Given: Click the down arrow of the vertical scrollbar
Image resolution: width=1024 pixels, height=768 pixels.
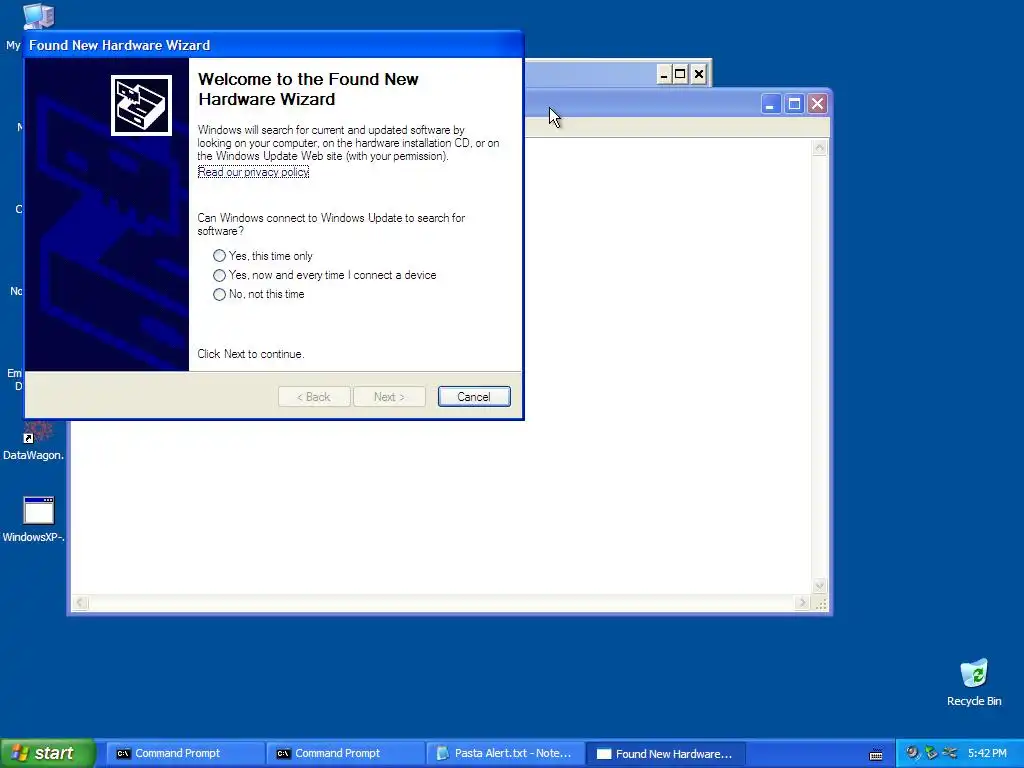Looking at the screenshot, I should click(x=819, y=586).
